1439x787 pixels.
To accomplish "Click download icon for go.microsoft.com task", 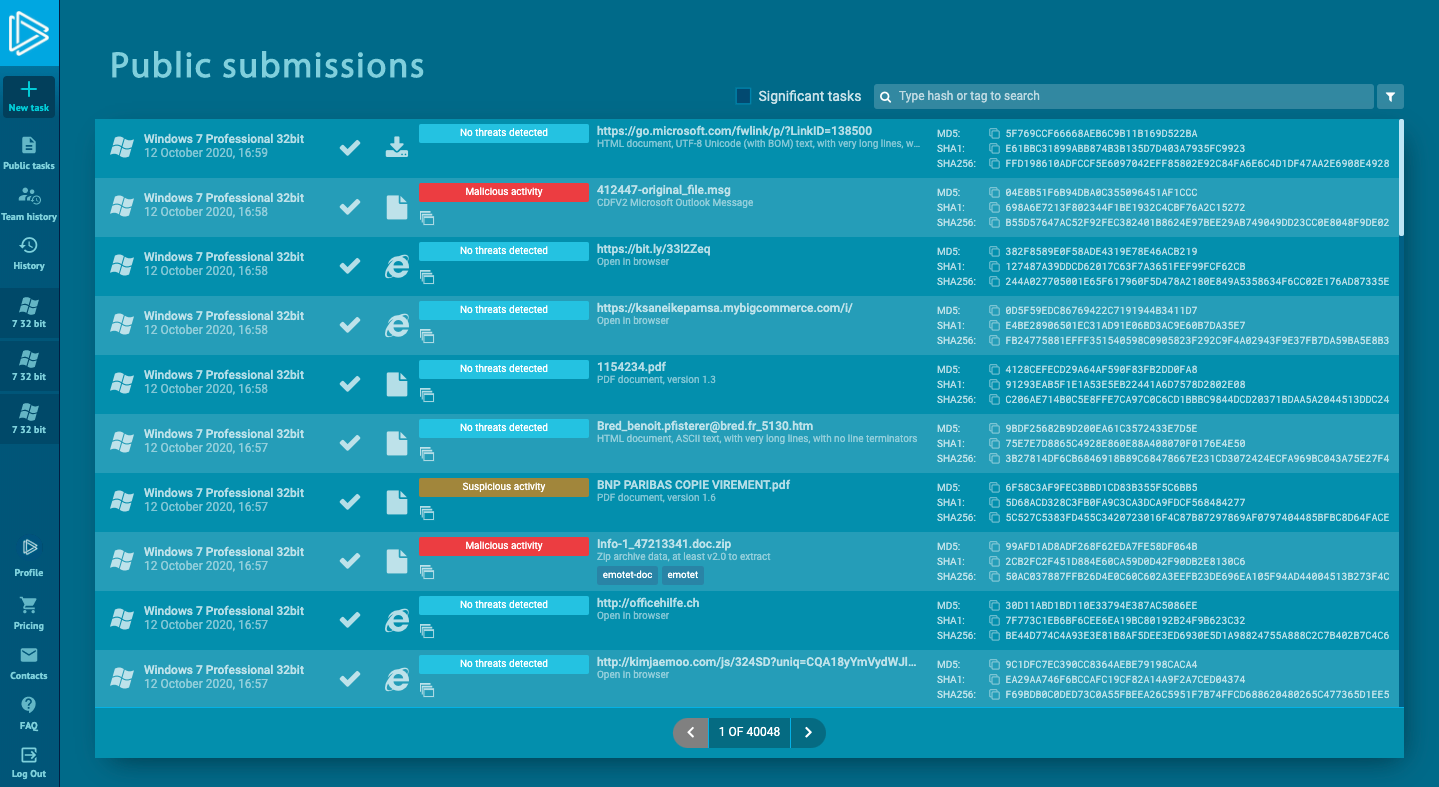I will [397, 148].
